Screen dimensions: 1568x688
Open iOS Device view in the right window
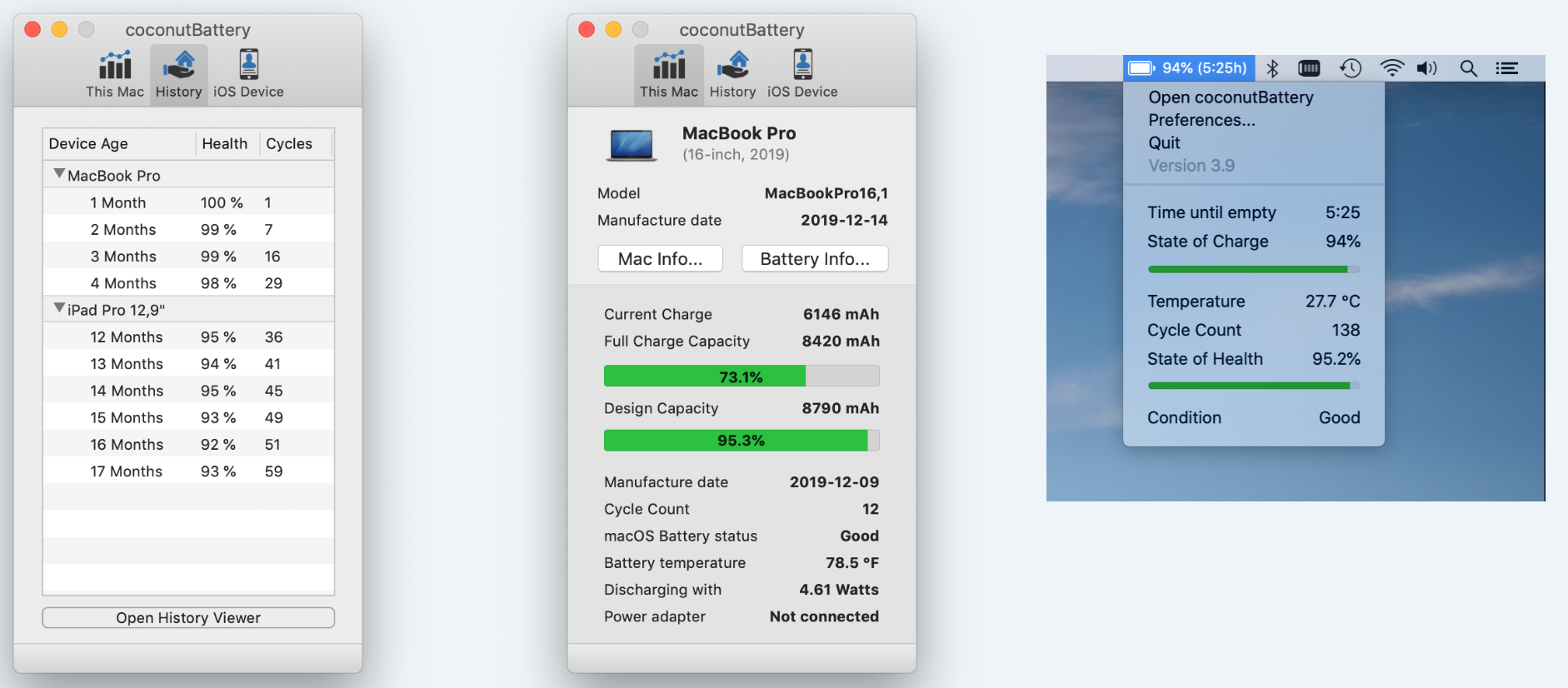pos(802,74)
